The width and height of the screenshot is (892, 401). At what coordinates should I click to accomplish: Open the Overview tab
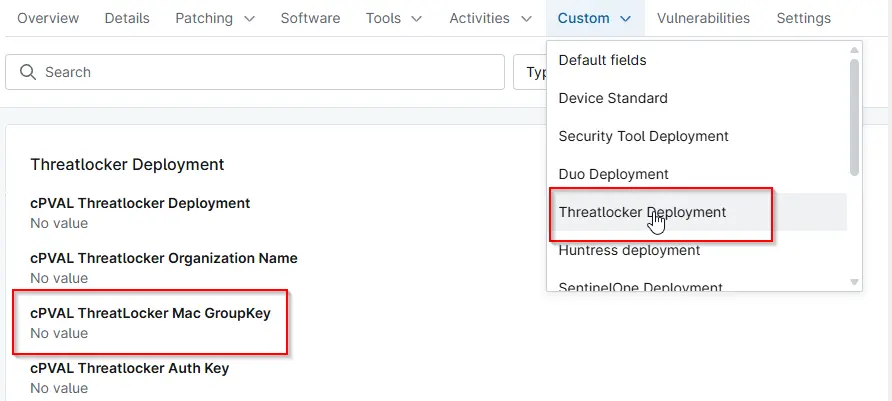[49, 18]
